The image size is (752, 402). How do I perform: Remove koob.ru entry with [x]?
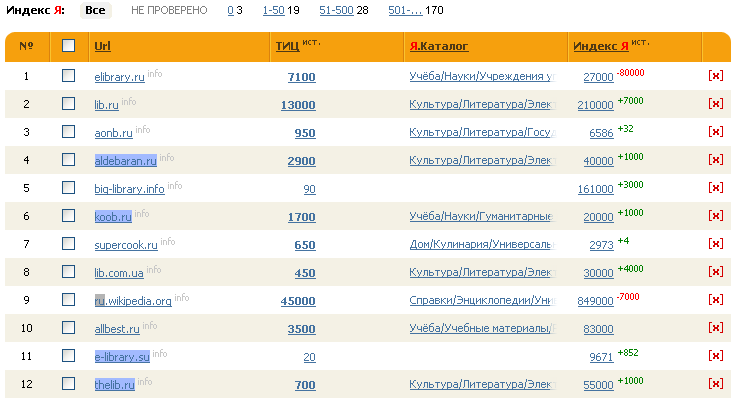click(715, 216)
